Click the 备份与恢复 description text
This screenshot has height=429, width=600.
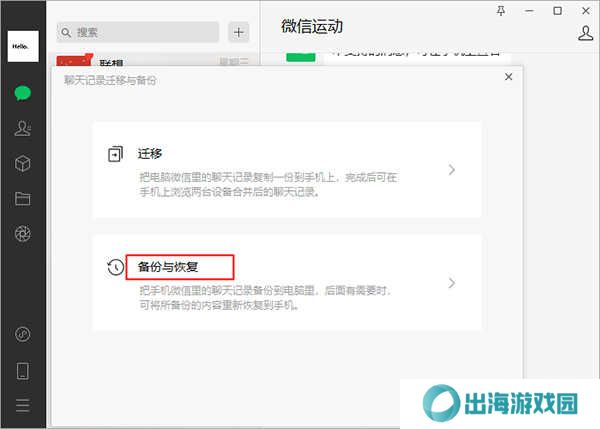point(264,298)
